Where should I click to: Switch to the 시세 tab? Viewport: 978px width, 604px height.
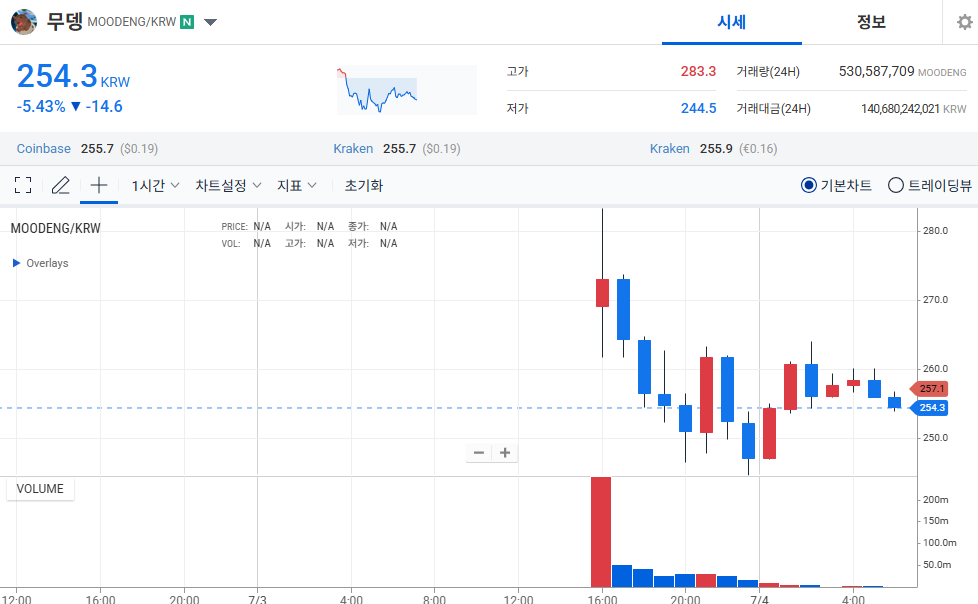732,22
